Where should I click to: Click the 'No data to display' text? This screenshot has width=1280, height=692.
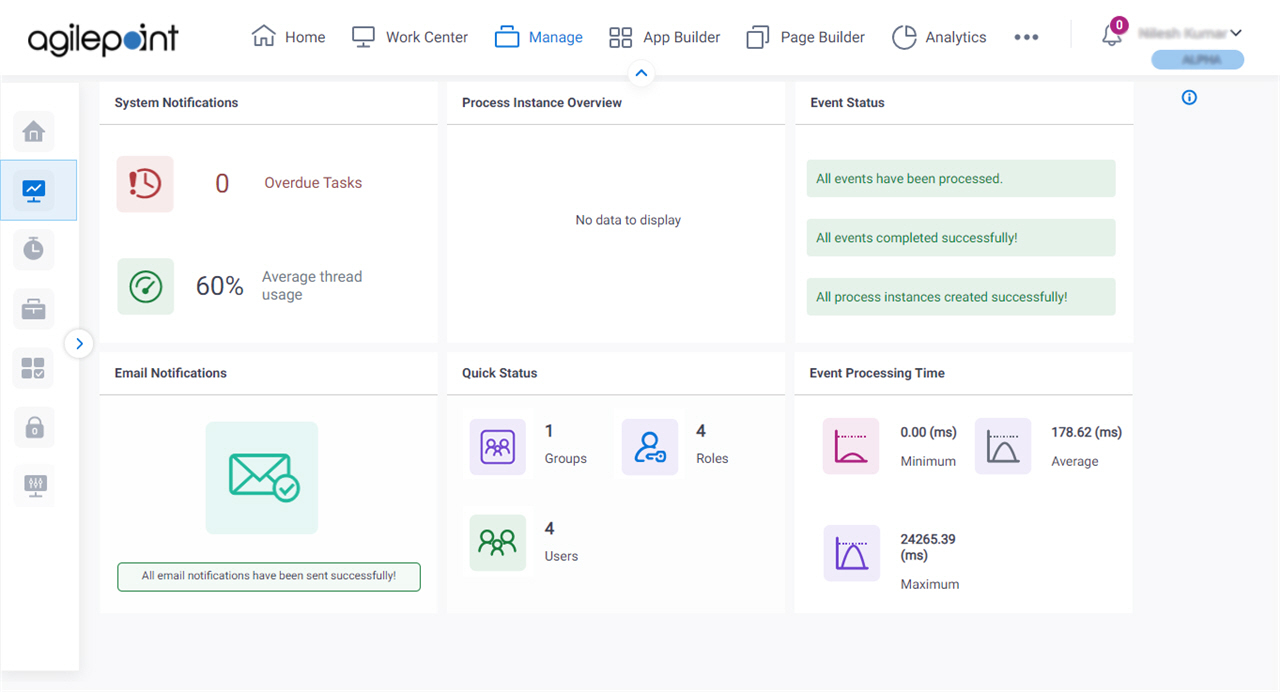628,220
